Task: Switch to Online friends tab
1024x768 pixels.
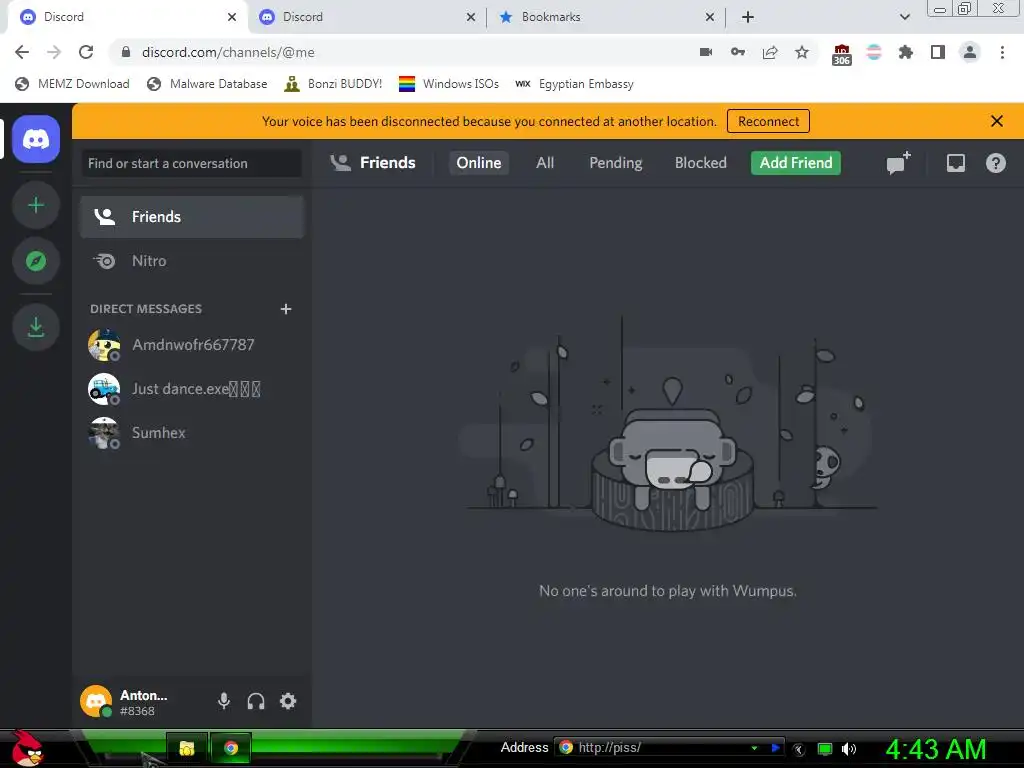Action: point(479,163)
